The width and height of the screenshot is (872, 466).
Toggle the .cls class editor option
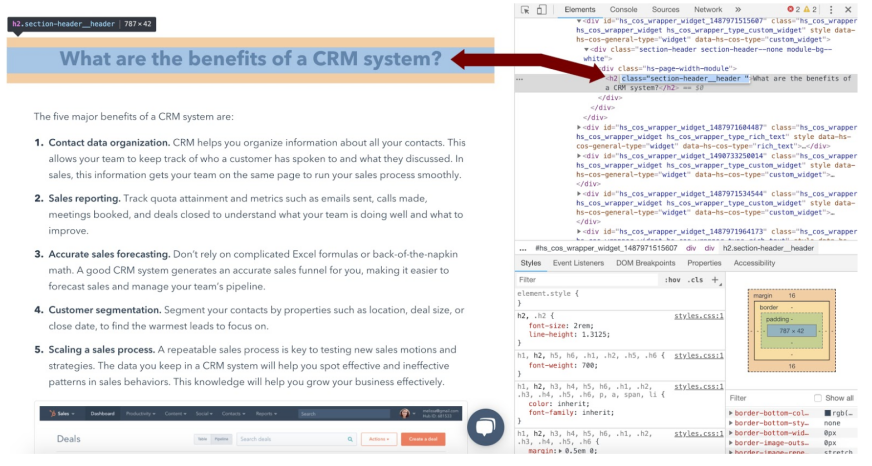click(695, 280)
